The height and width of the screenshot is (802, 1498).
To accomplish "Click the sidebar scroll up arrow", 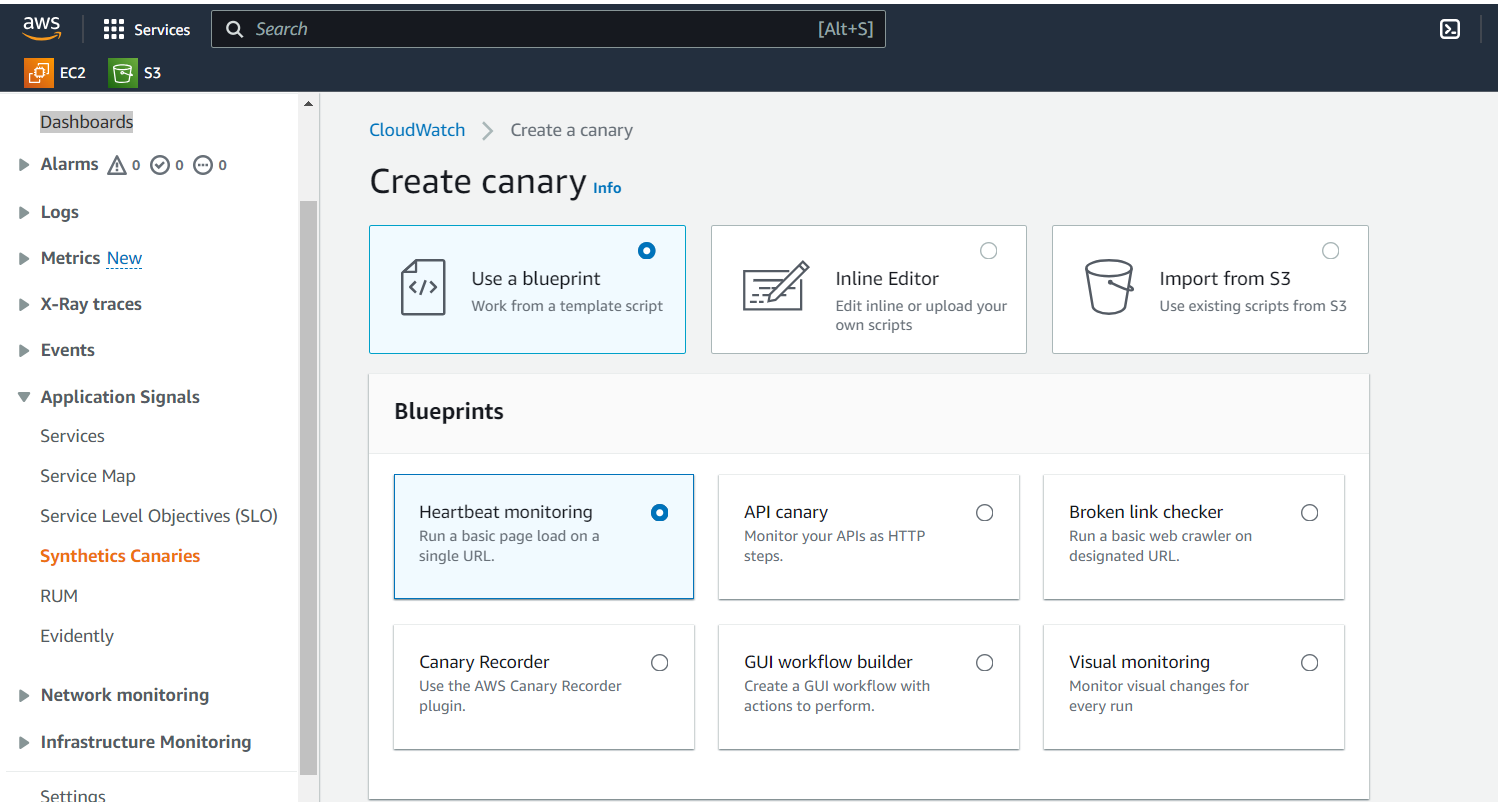I will point(308,104).
